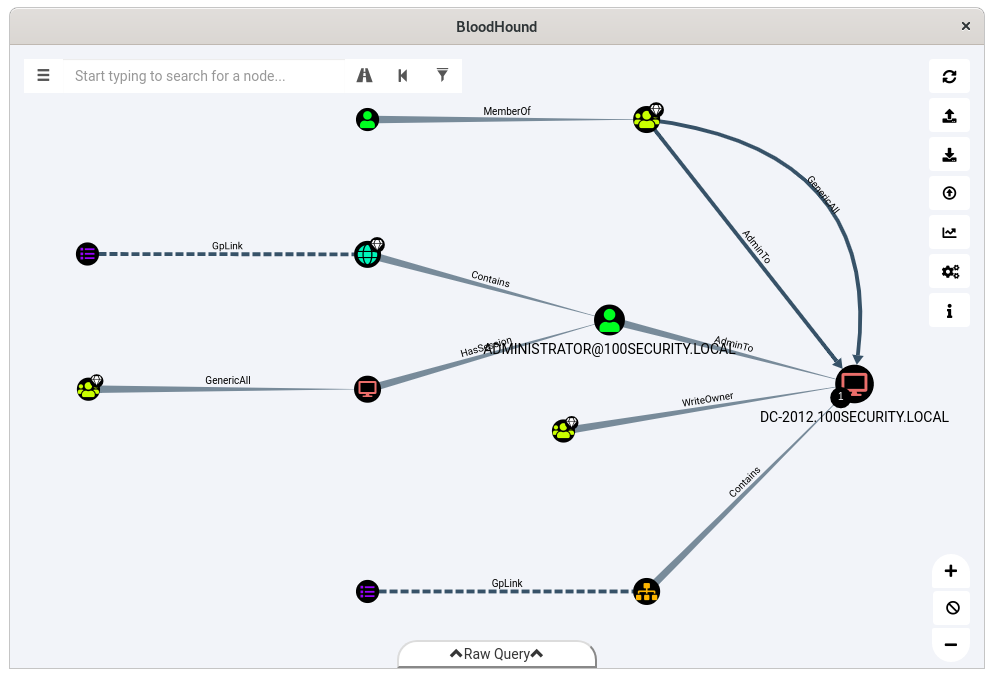The width and height of the screenshot is (994, 678).
Task: Click the import graph tray icon with down arrow
Action: [949, 155]
